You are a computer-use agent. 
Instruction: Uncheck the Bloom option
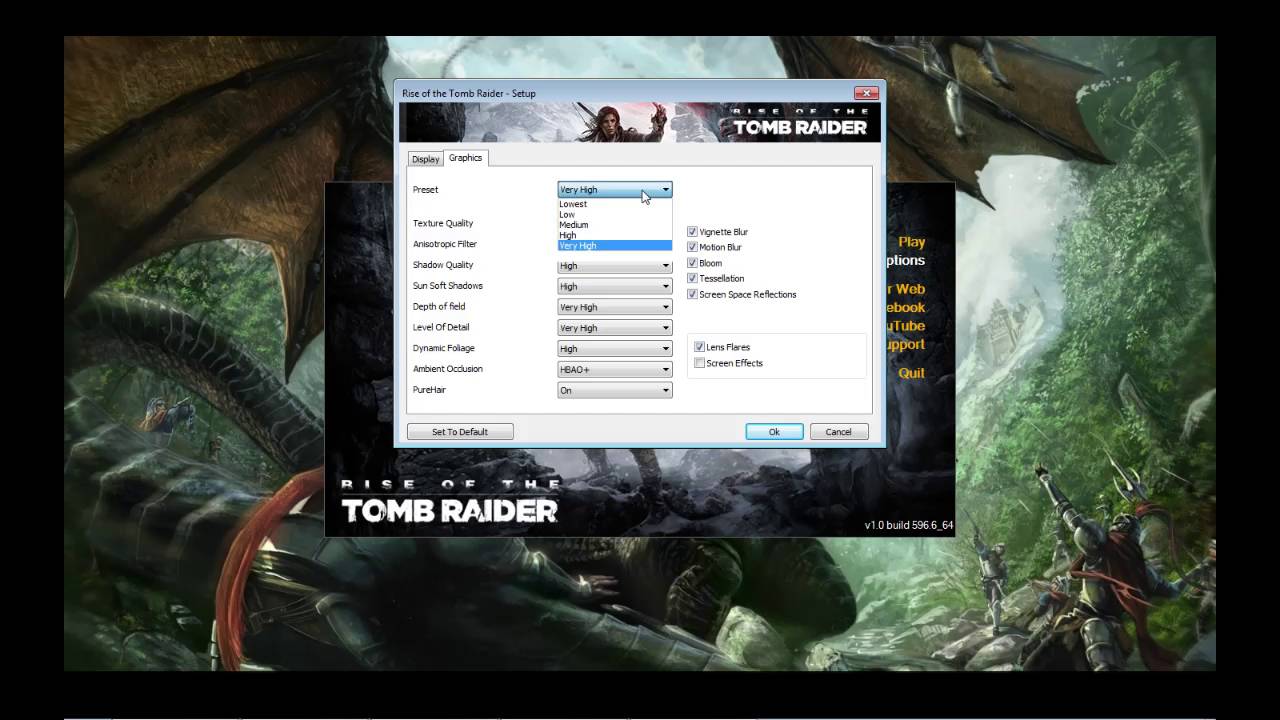692,263
